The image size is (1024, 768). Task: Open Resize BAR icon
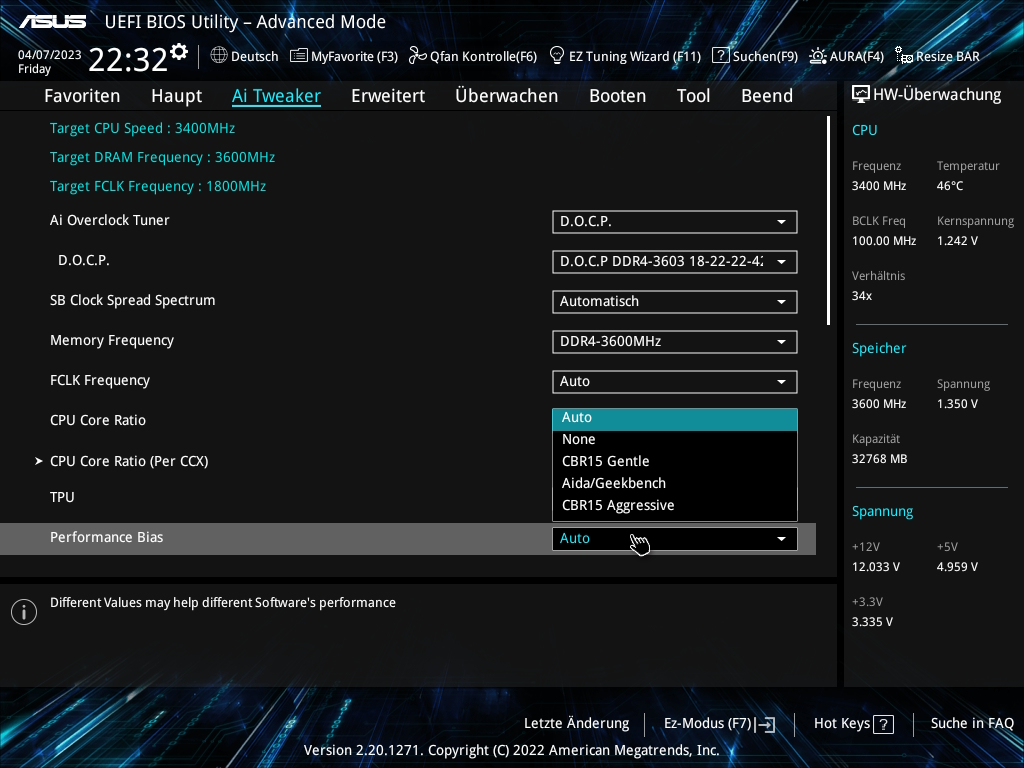click(904, 56)
